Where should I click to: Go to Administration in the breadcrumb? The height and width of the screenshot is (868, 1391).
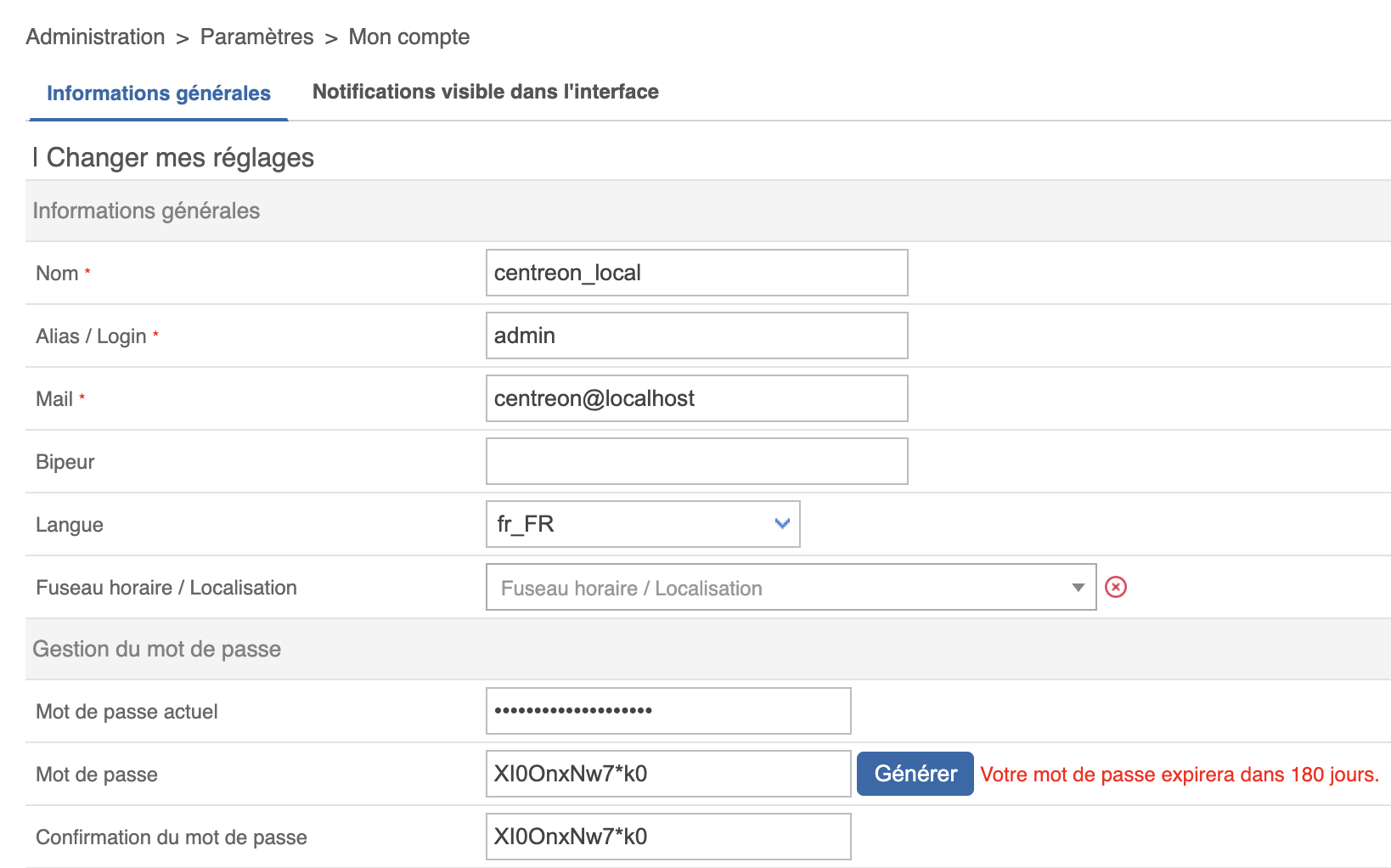pos(95,37)
